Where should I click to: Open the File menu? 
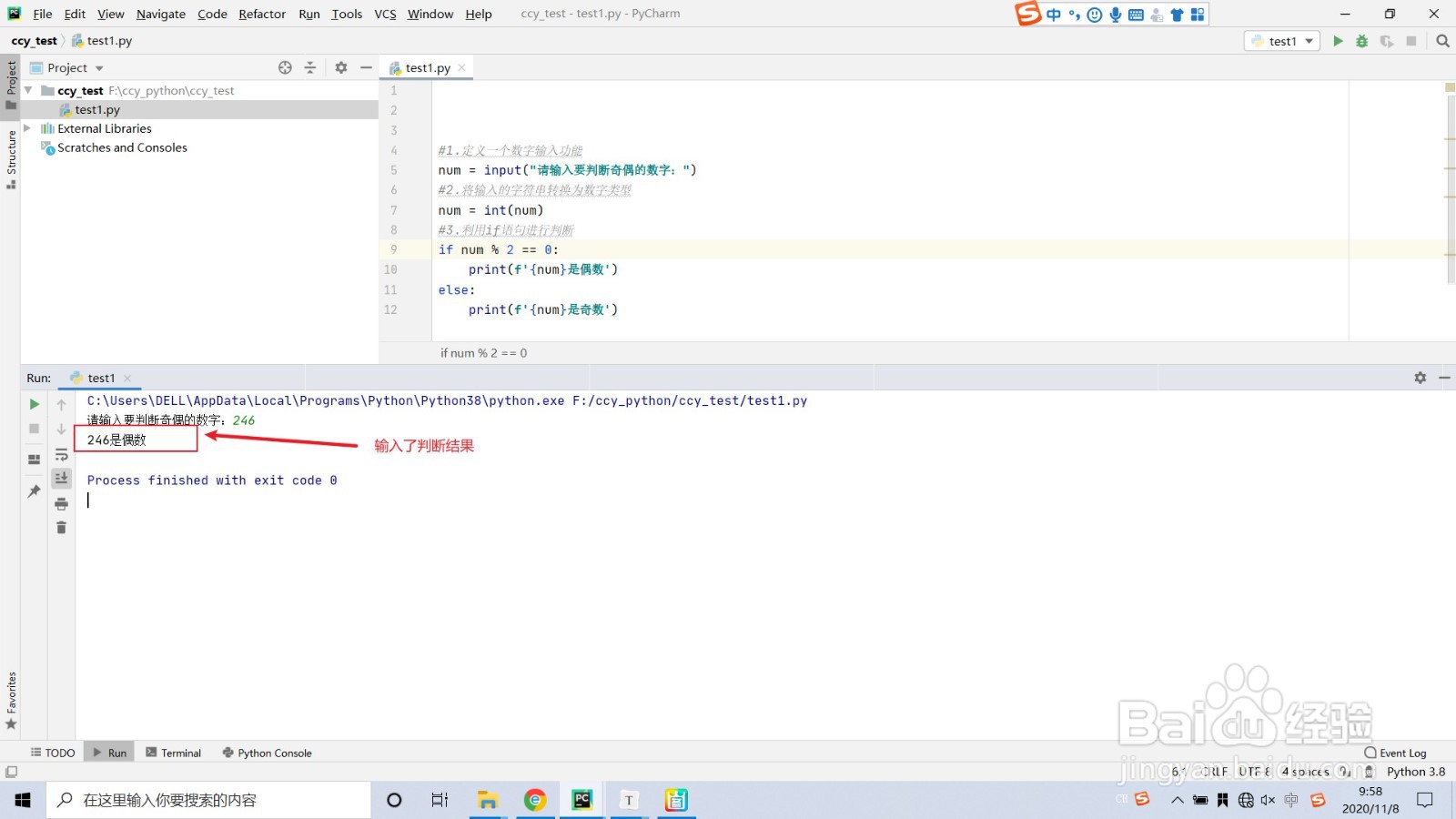[42, 14]
